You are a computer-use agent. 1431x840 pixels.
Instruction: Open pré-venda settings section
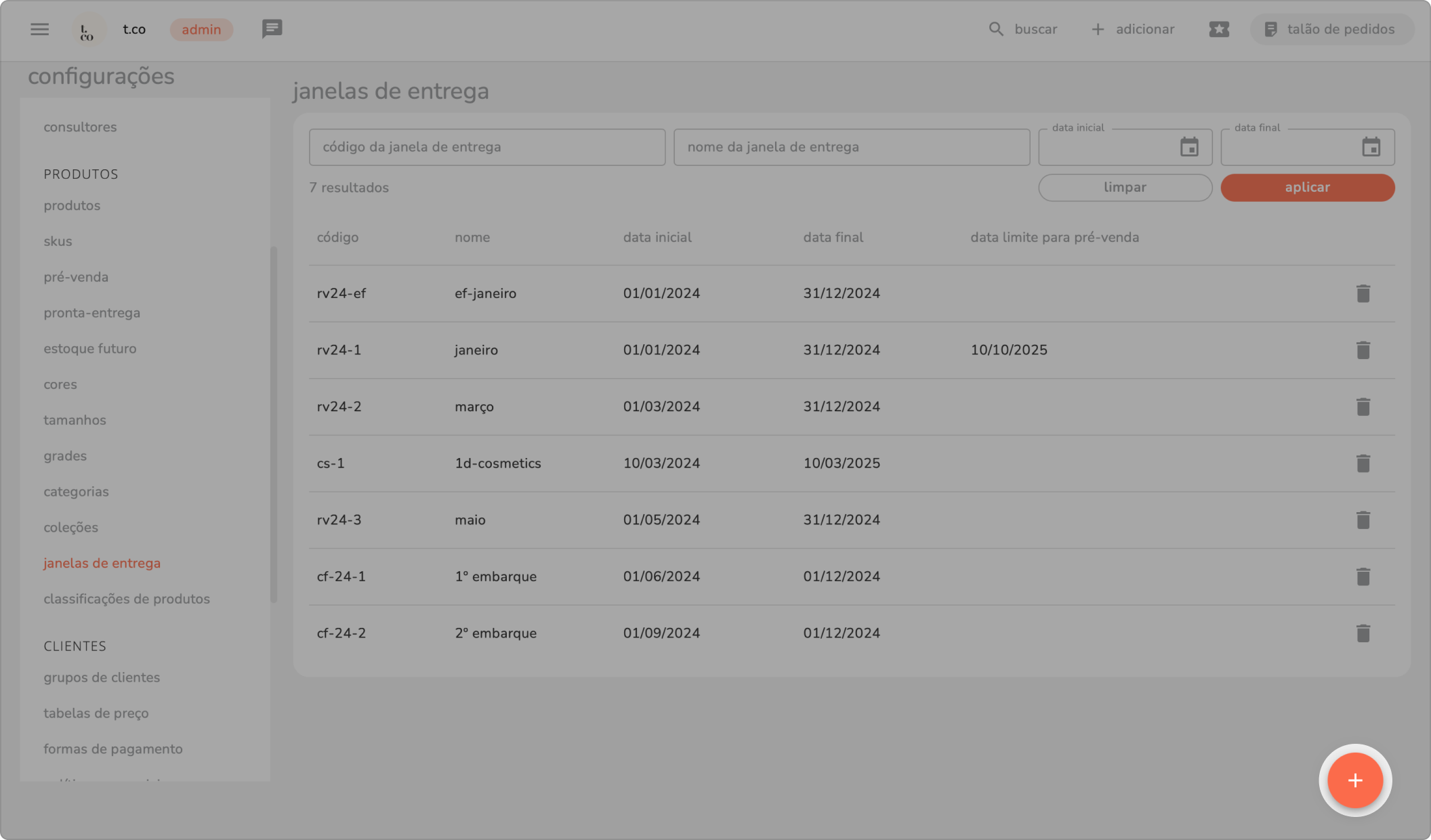76,277
